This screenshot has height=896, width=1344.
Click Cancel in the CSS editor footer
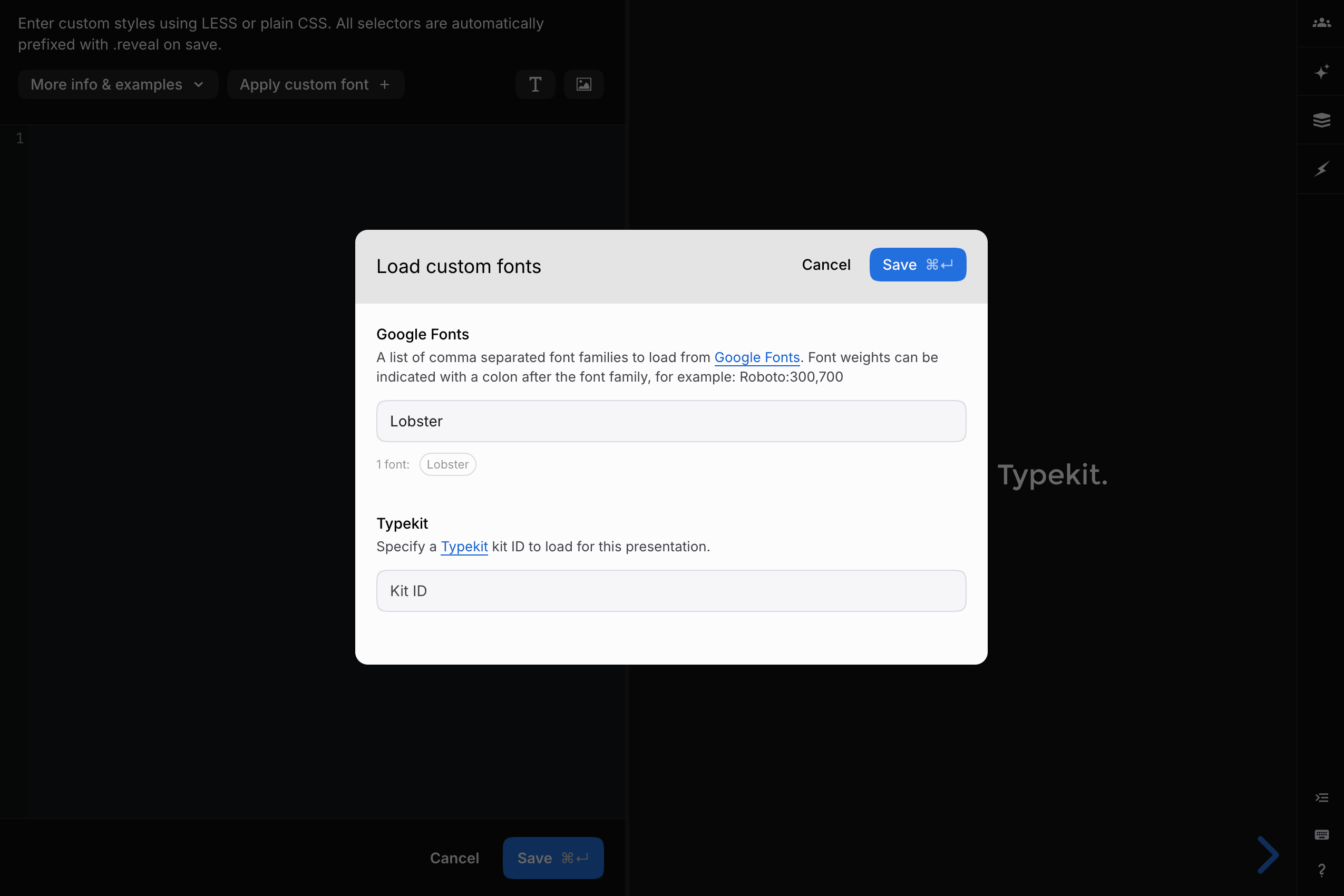454,858
